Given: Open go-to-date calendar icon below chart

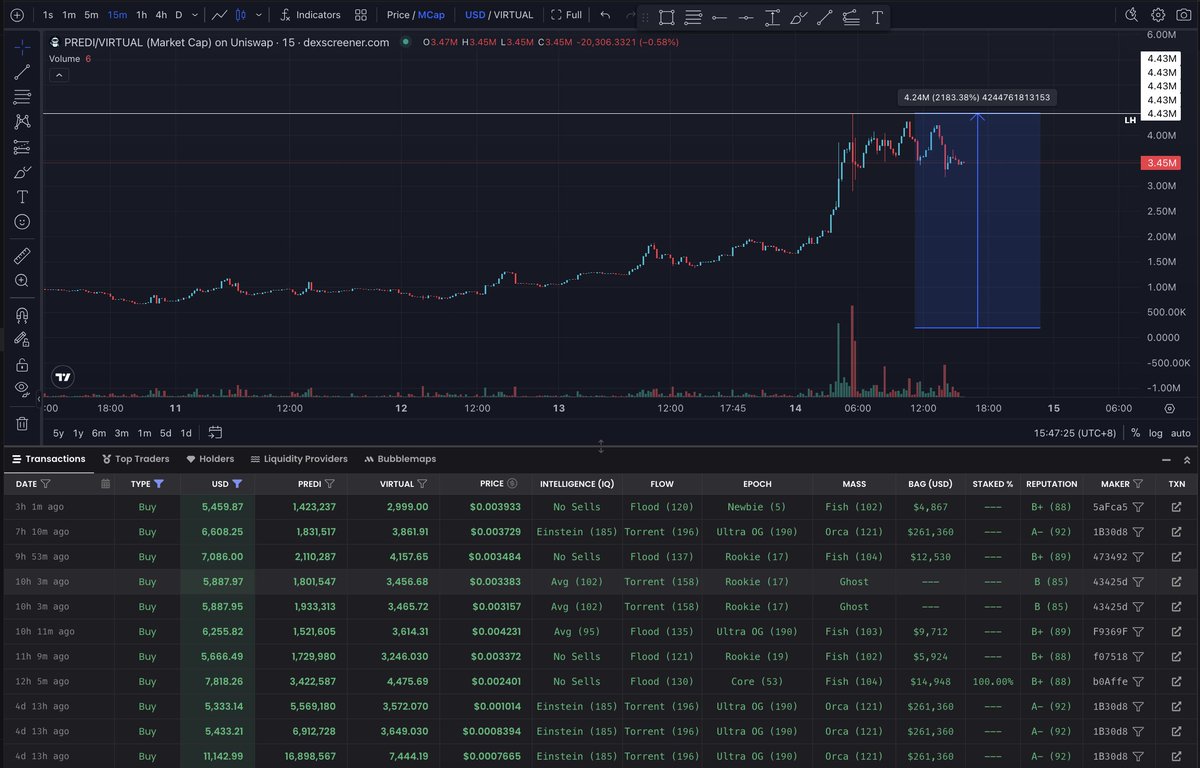Looking at the screenshot, I should pos(215,433).
